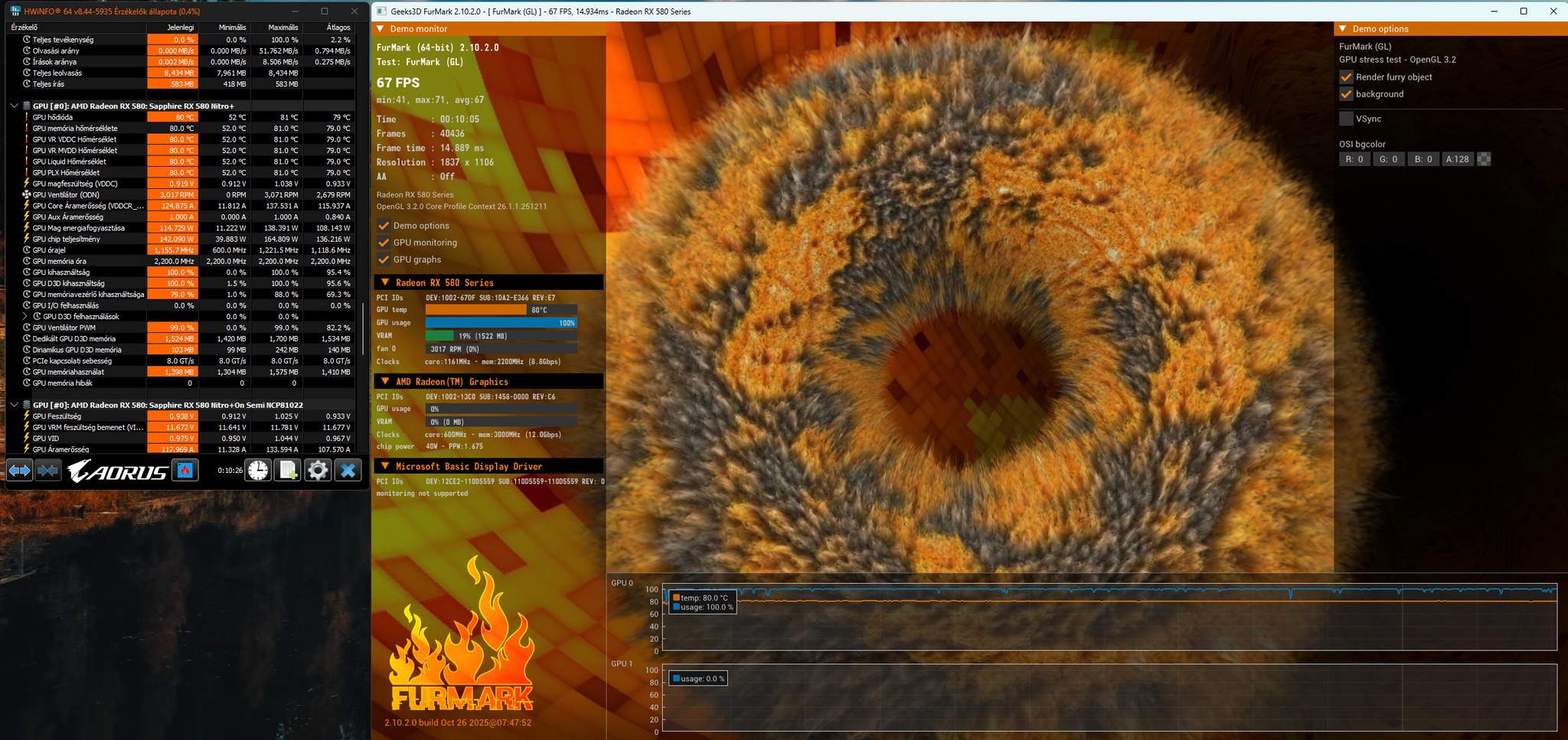The width and height of the screenshot is (1568, 740).
Task: Click the icon beside GPU kihasználtság row
Action: pyautogui.click(x=27, y=272)
